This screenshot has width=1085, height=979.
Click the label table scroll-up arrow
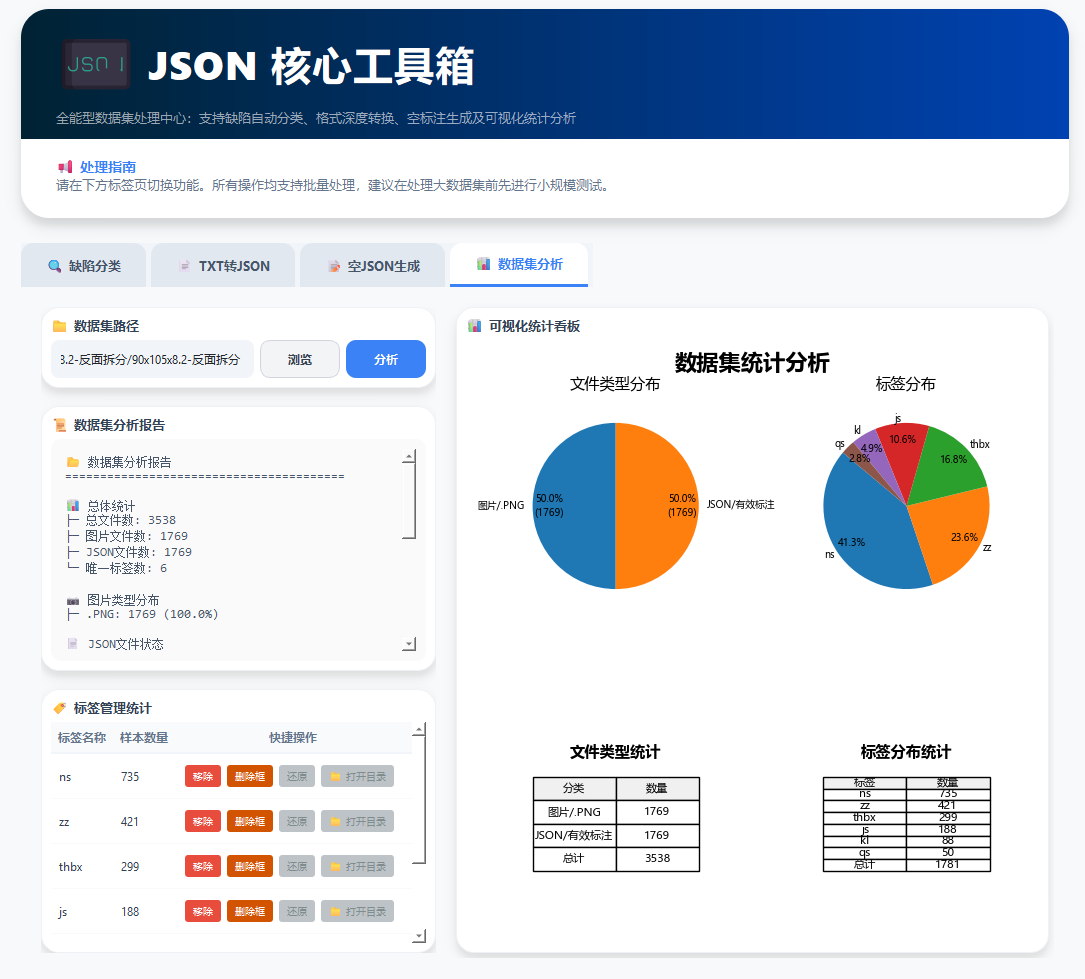[x=419, y=729]
